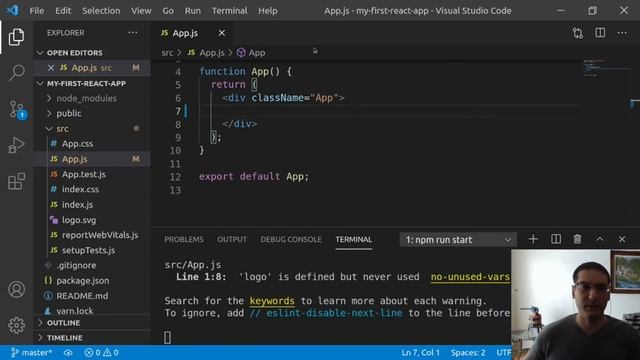This screenshot has height=360, width=640.
Task: Open .gitignore in the file tree
Action: (x=76, y=265)
